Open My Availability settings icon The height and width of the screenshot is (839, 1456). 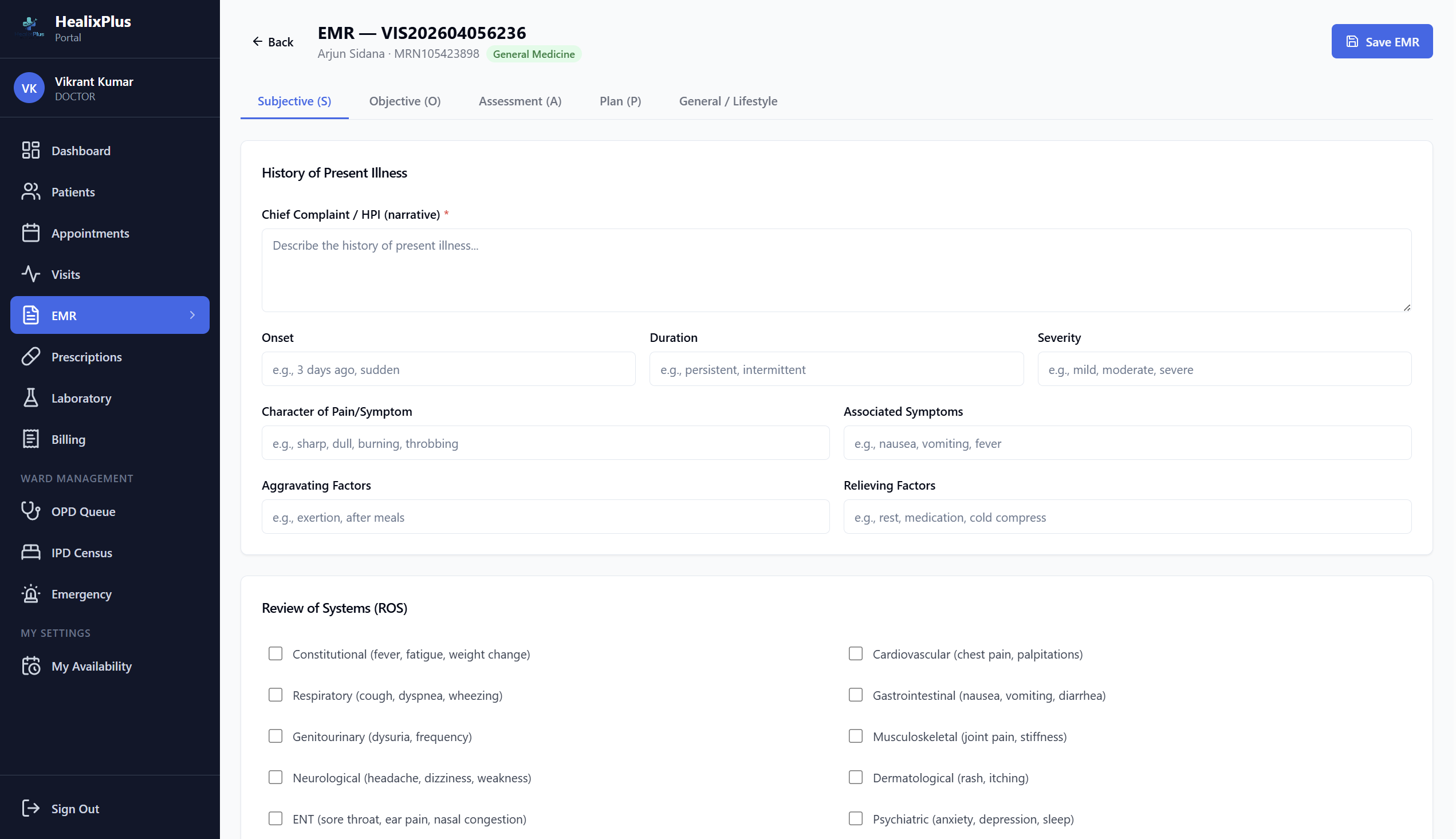pyautogui.click(x=30, y=665)
